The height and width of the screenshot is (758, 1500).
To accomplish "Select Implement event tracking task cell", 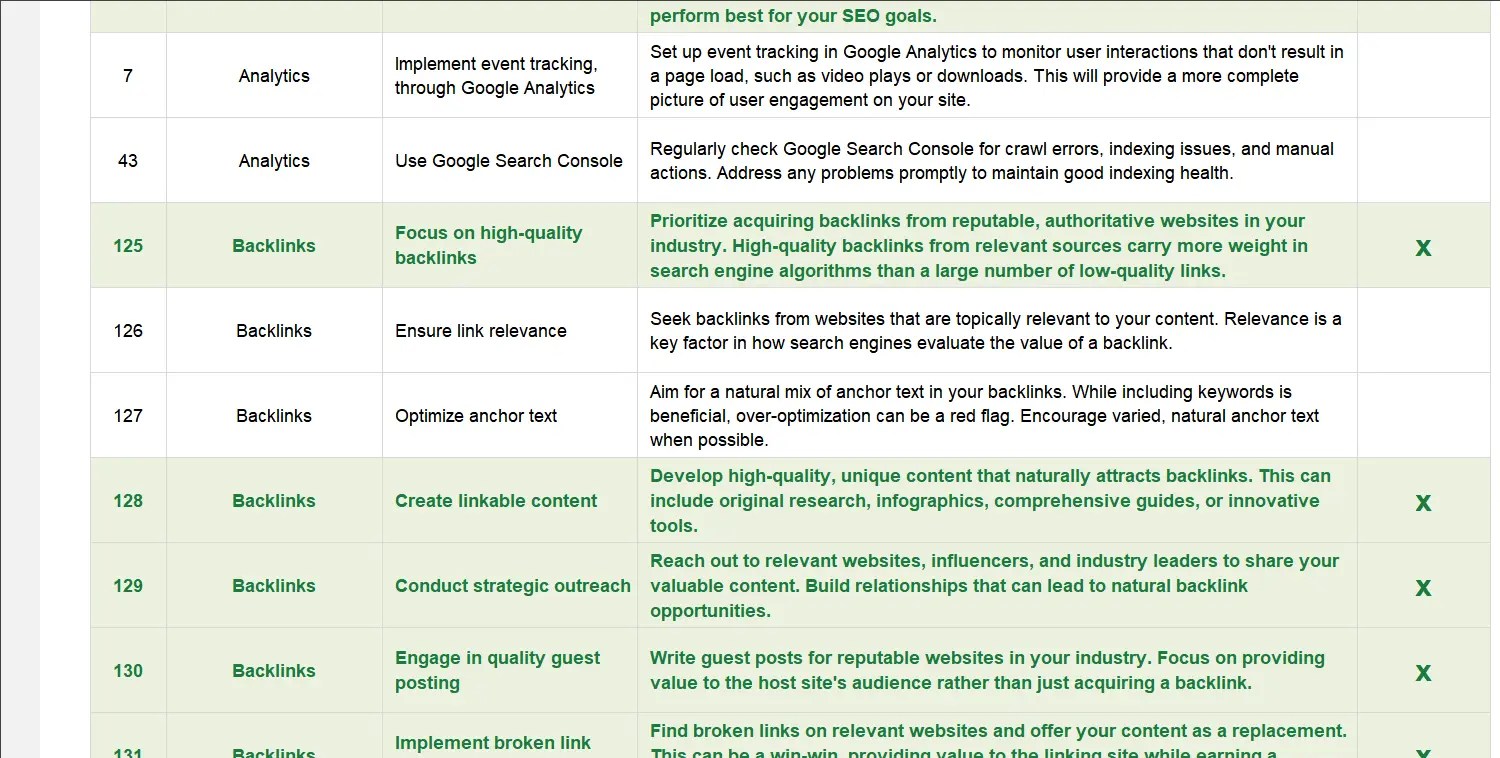I will point(510,76).
